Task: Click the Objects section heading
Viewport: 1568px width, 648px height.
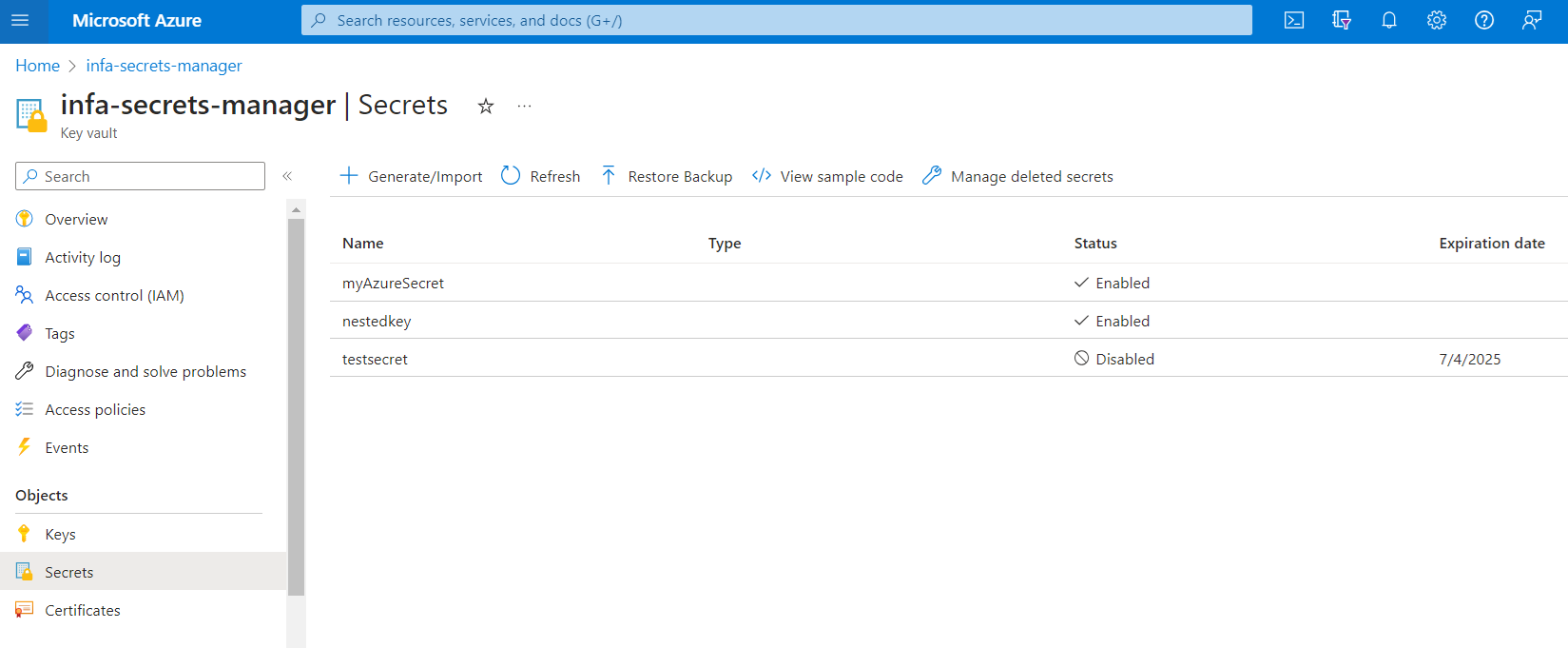Action: point(42,496)
